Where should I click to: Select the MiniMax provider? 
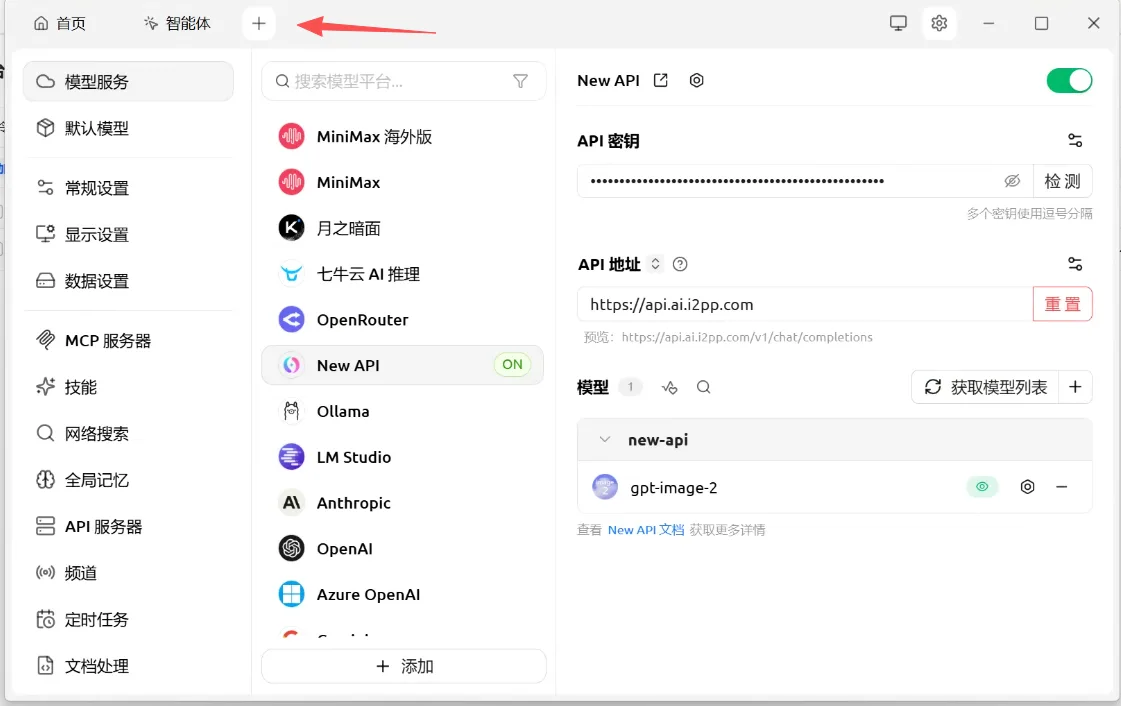[x=403, y=182]
